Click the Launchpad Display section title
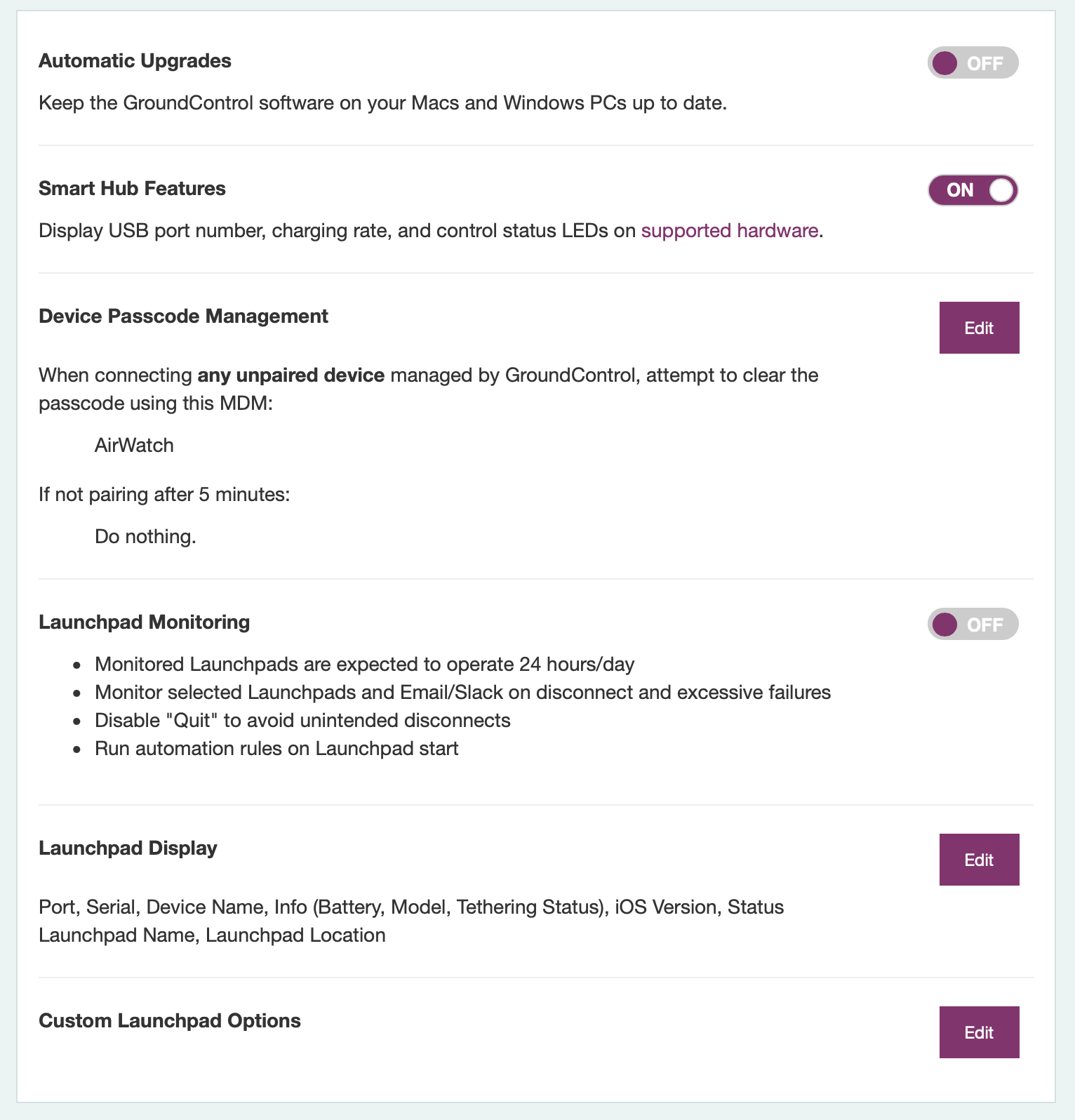Image resolution: width=1075 pixels, height=1120 pixels. point(128,848)
